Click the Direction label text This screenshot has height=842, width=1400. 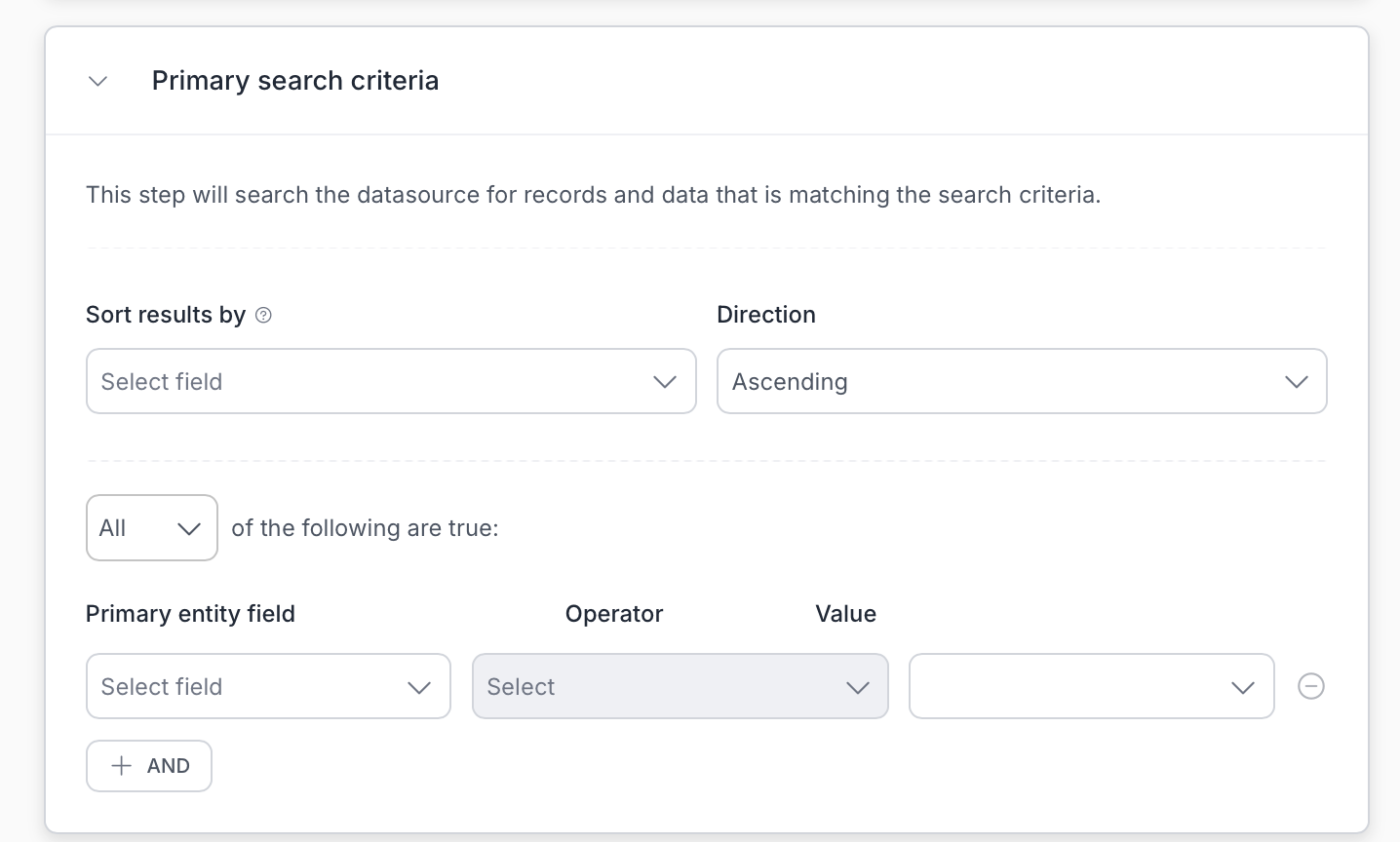tap(766, 315)
